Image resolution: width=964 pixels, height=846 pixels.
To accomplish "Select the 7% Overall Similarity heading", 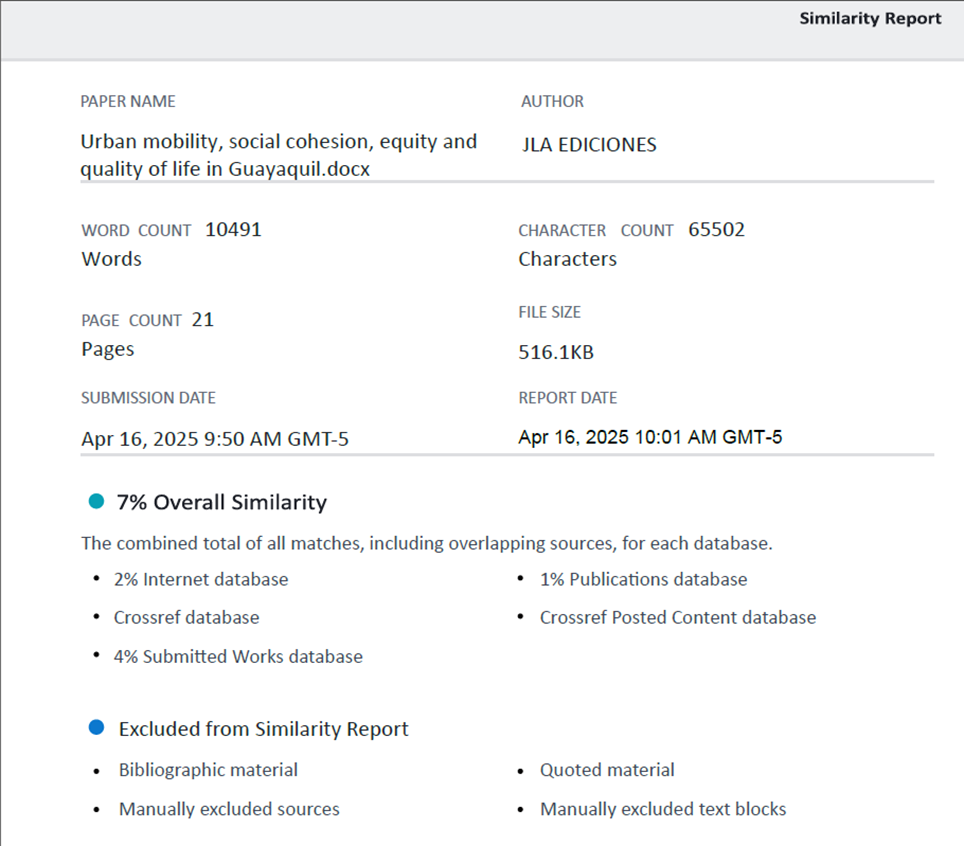I will pos(221,502).
